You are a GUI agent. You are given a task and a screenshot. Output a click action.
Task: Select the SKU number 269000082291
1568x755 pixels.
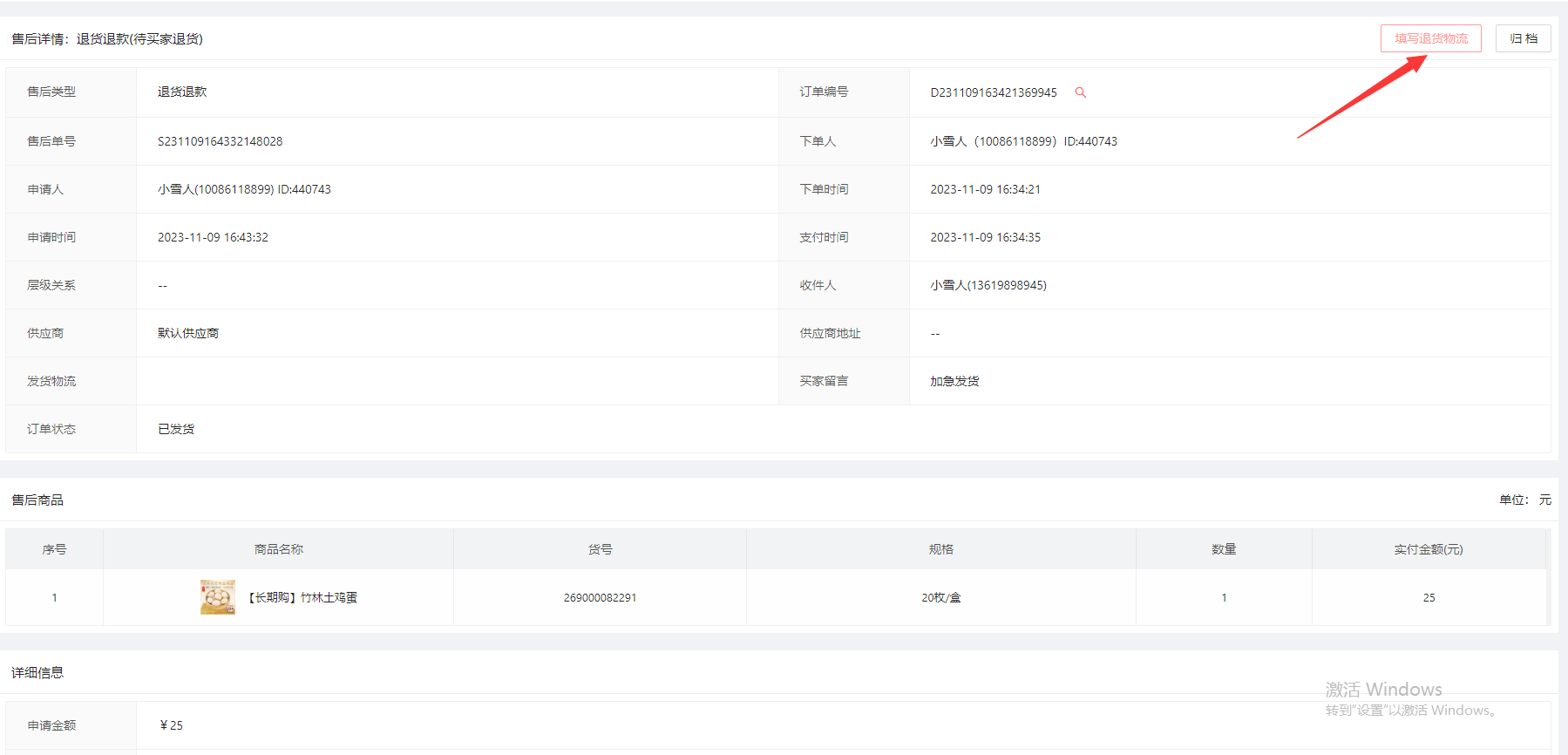pos(600,597)
